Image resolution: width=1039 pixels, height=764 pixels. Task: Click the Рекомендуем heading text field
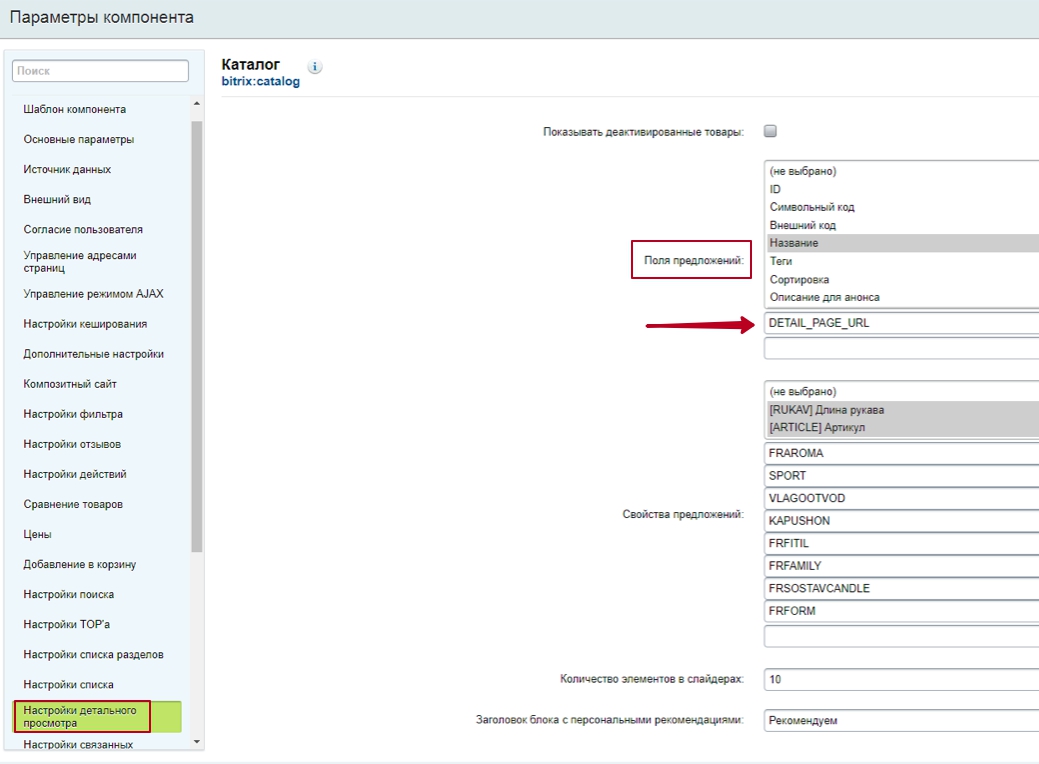[x=900, y=720]
